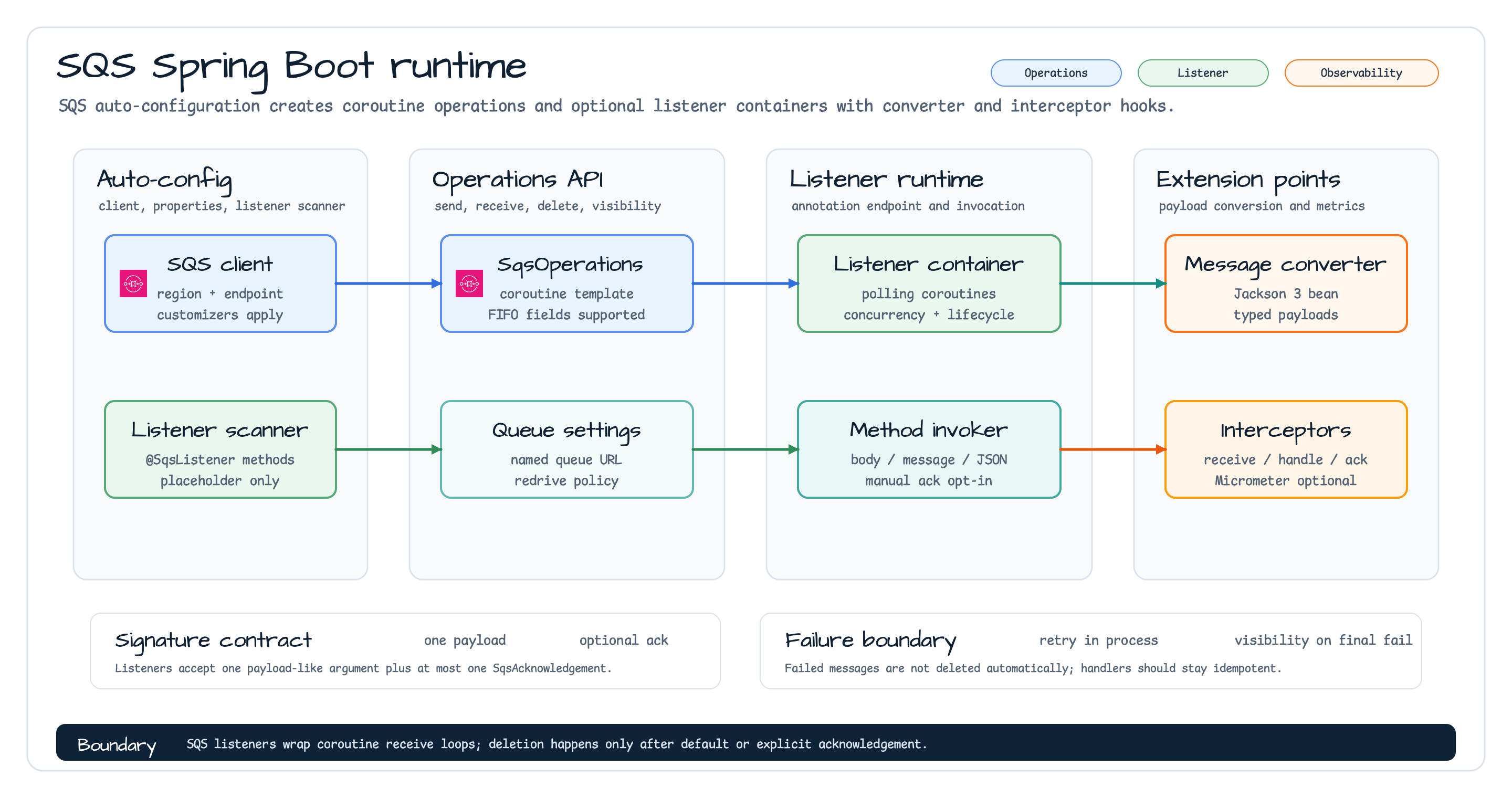Click the Listener container heading
The image size is (1512, 798).
[929, 264]
